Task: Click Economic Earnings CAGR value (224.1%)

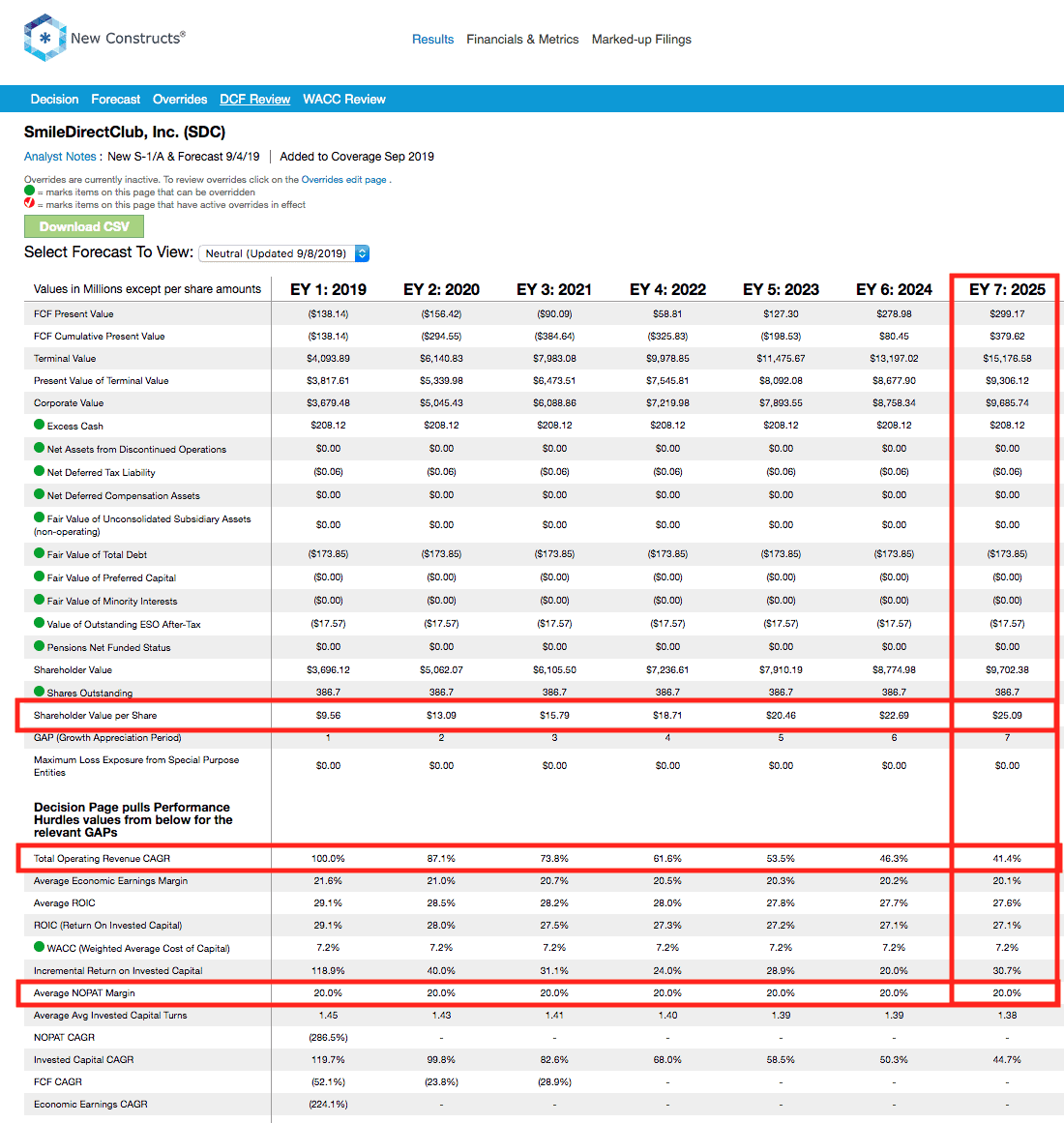Action: 328,1105
